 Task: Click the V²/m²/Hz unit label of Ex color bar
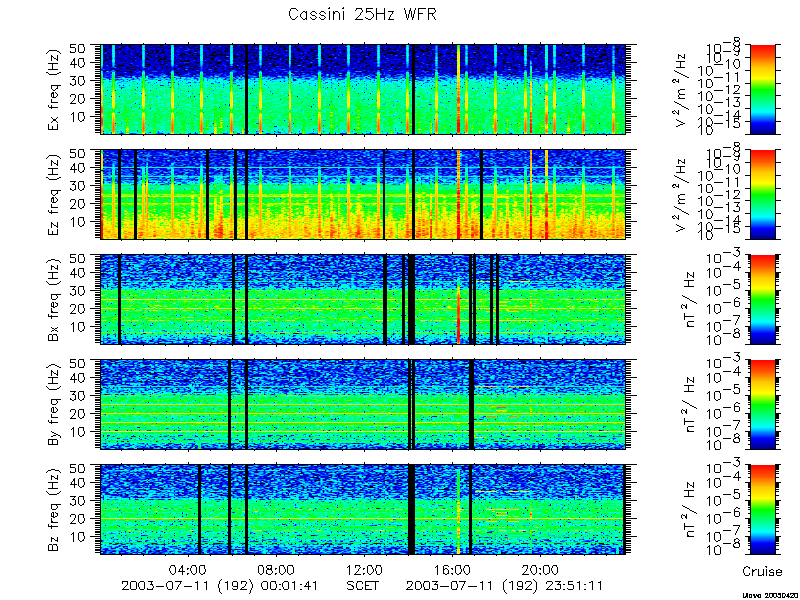(683, 89)
